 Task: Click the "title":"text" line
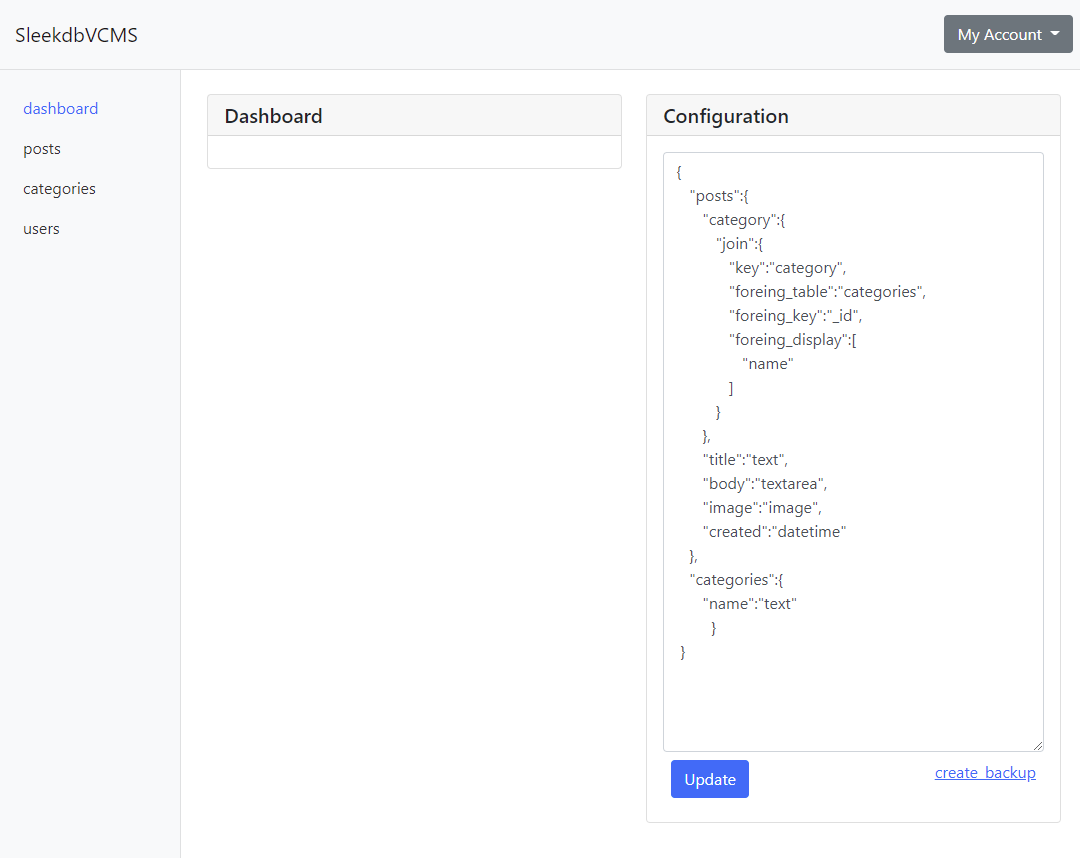click(x=745, y=460)
